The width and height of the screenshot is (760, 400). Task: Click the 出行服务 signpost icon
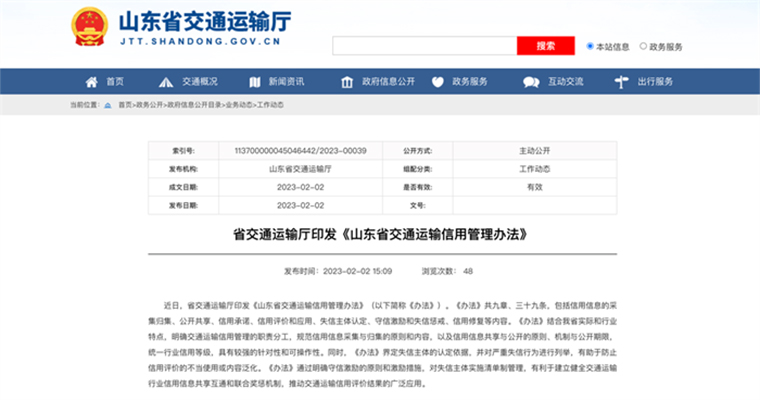(622, 82)
